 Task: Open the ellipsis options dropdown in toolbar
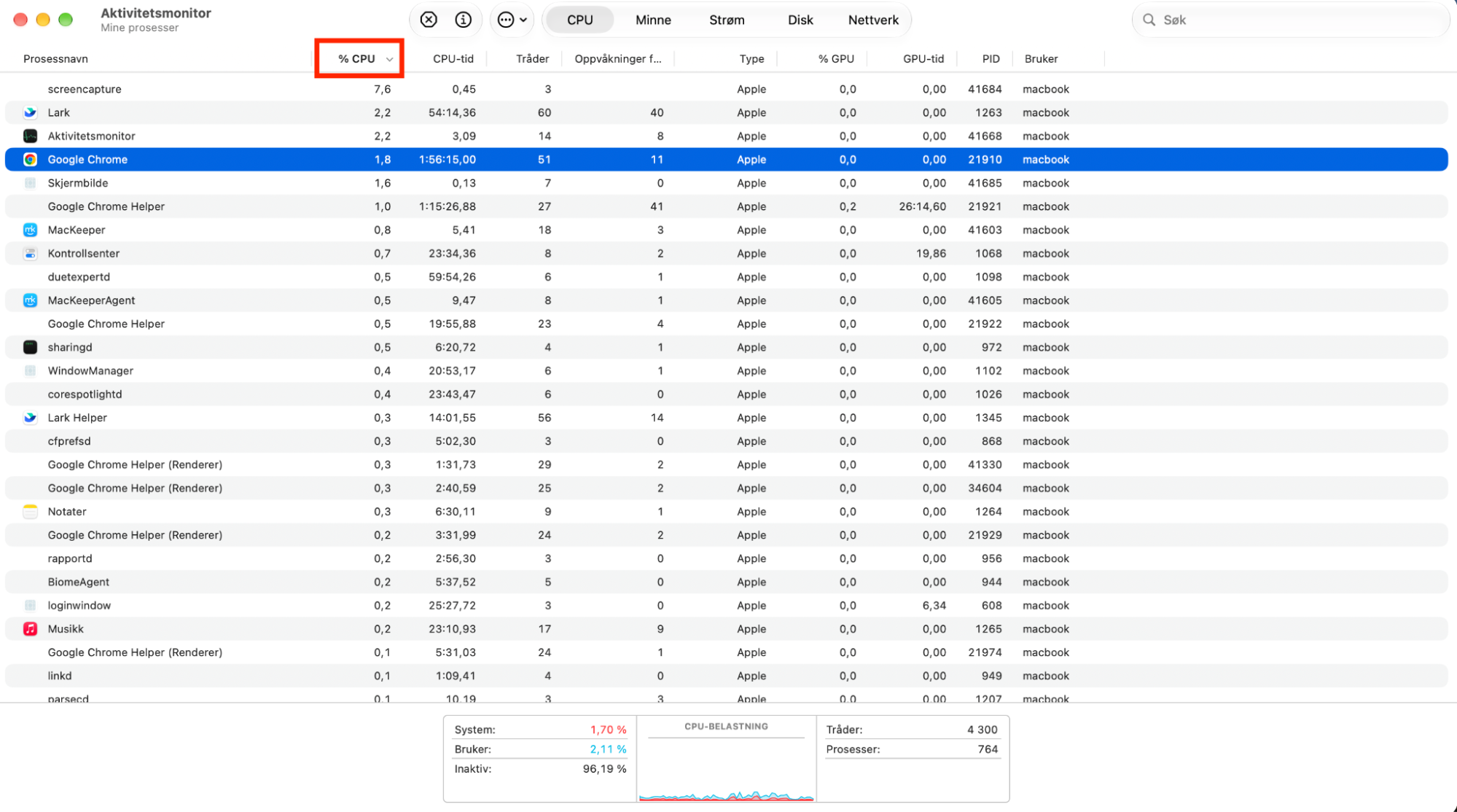512,20
